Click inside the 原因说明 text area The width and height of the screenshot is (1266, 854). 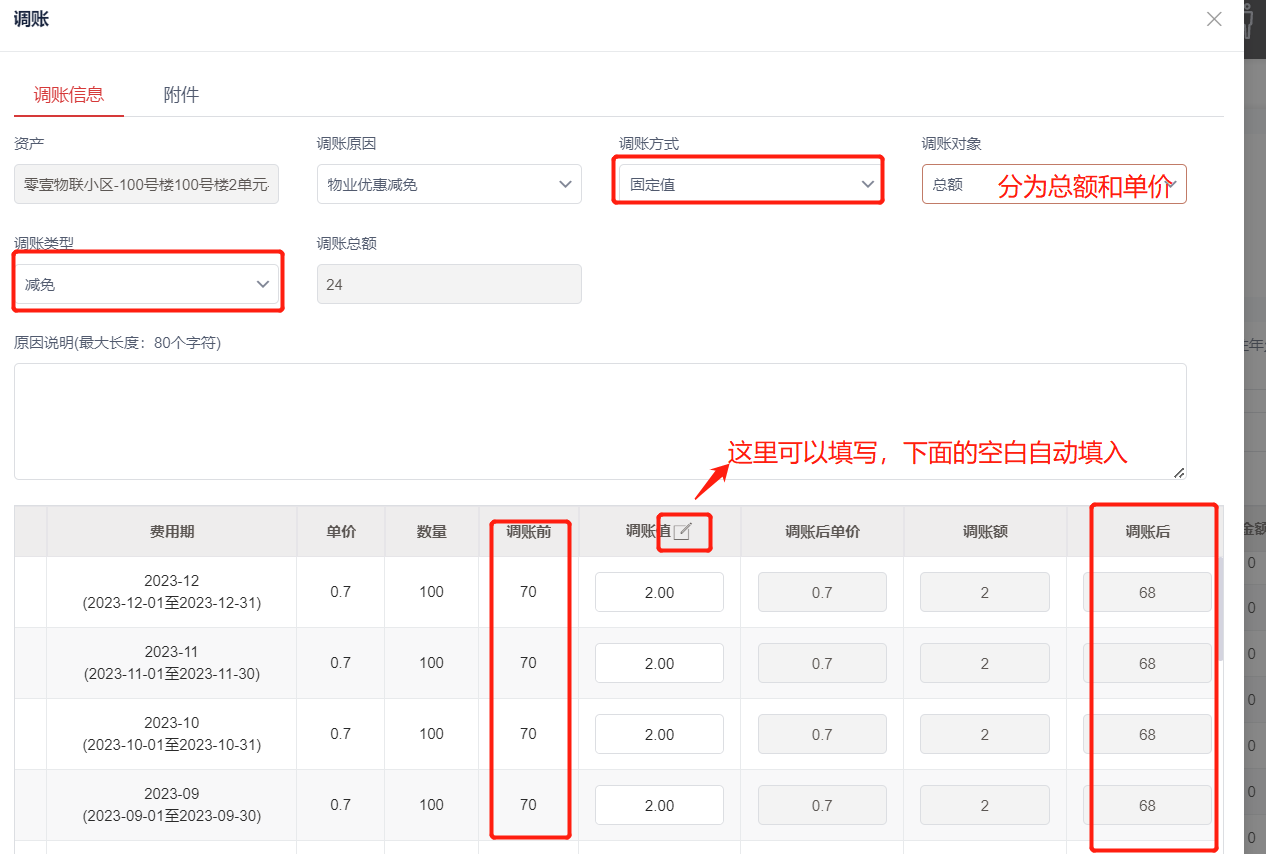(600, 421)
